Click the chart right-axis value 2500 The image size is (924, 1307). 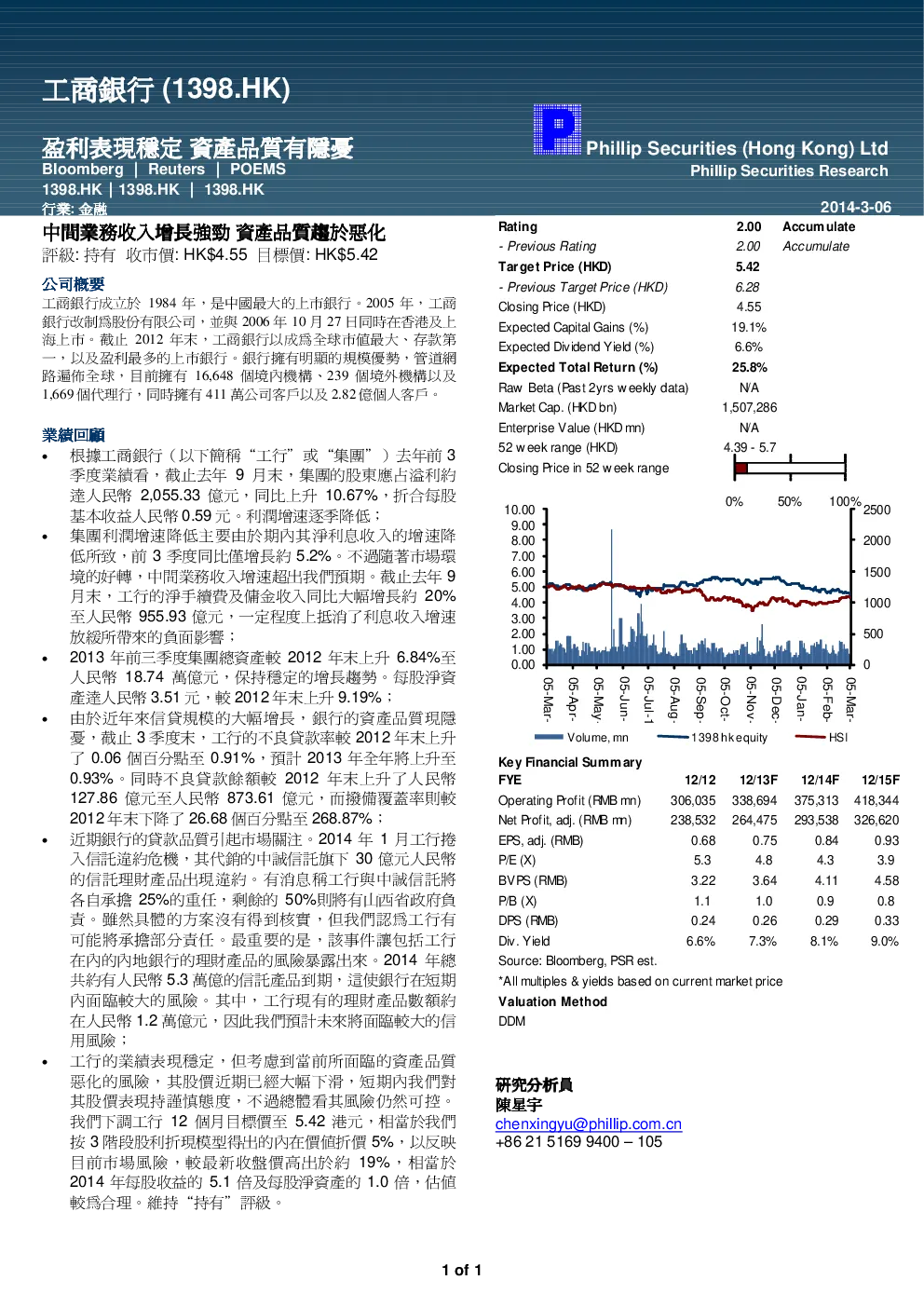point(876,510)
